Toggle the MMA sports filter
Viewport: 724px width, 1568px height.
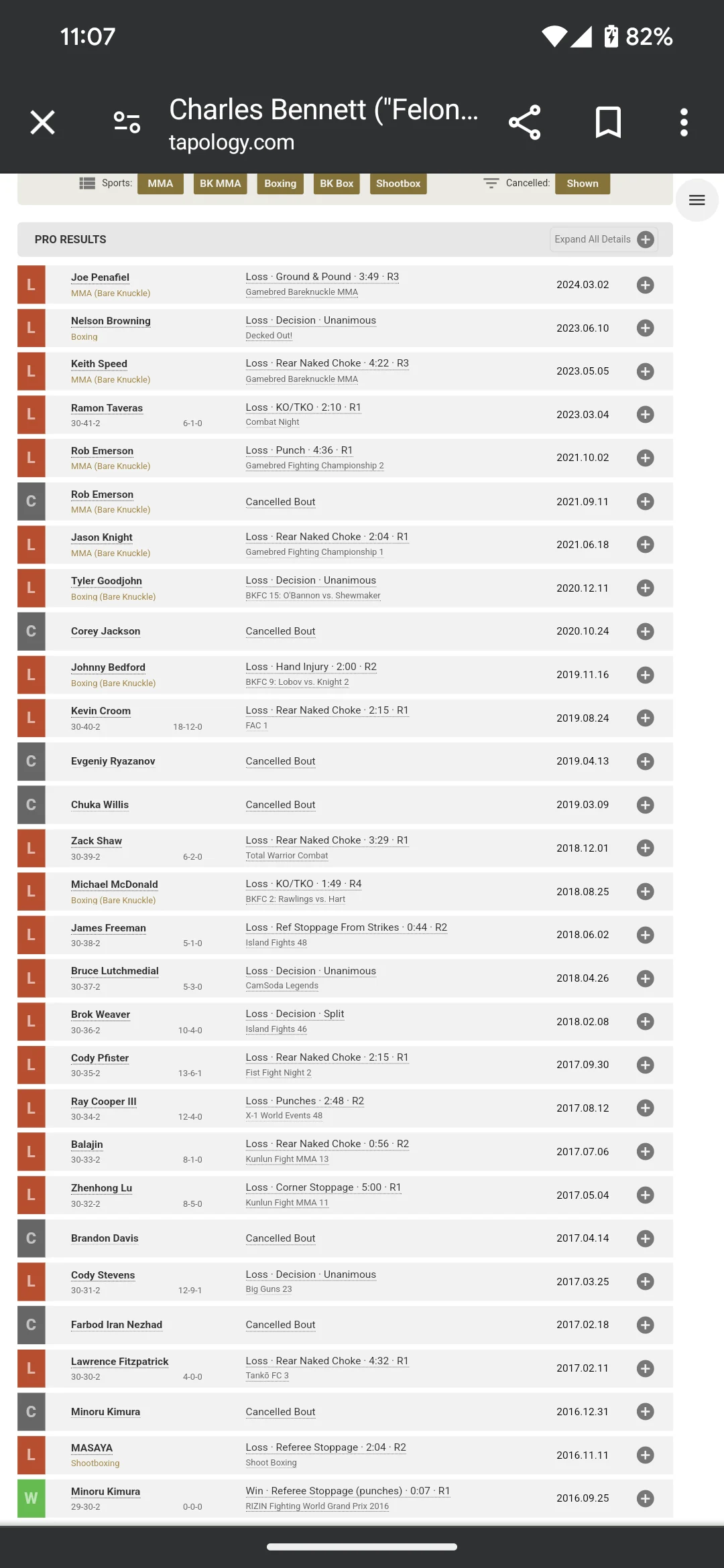pos(160,184)
